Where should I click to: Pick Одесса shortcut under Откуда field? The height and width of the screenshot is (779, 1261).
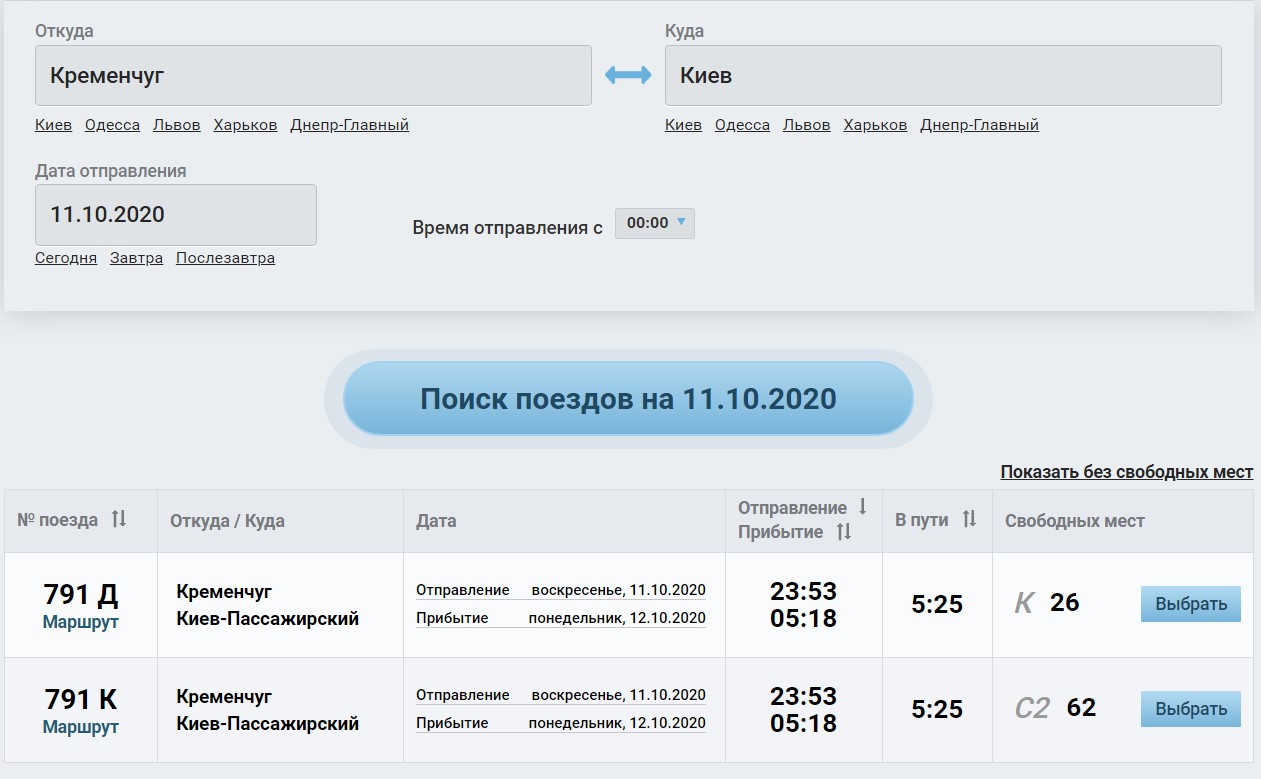(x=112, y=125)
